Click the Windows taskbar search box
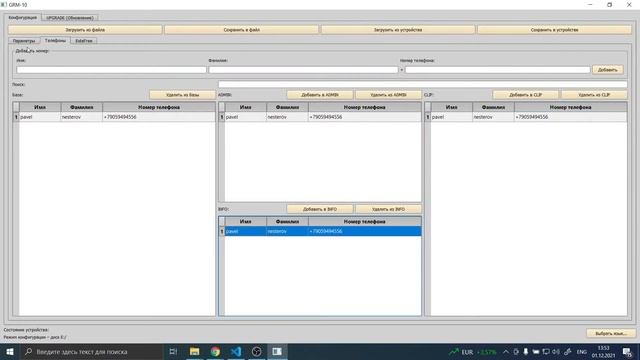The width and height of the screenshot is (640, 360). coord(91,351)
